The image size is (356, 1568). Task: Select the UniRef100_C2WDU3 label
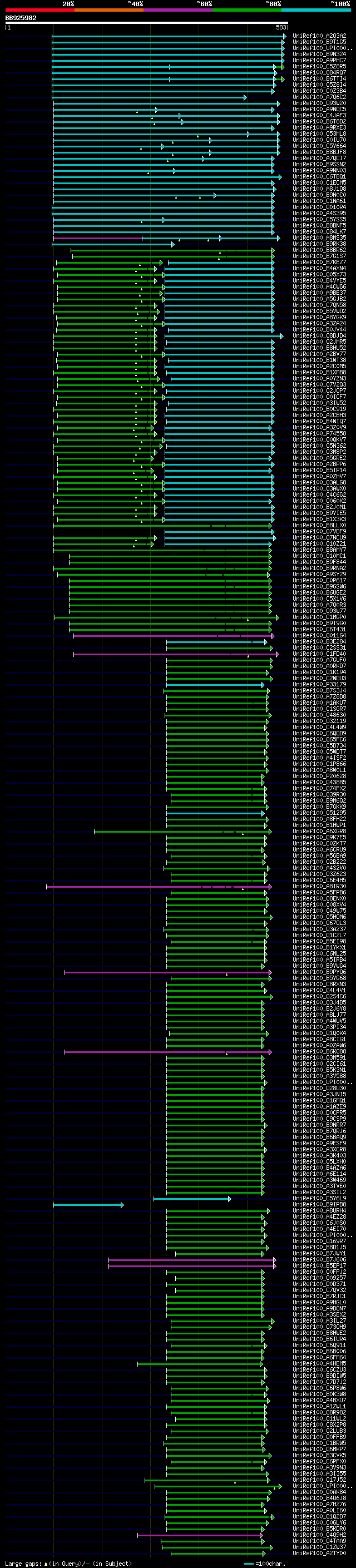pyautogui.click(x=319, y=678)
